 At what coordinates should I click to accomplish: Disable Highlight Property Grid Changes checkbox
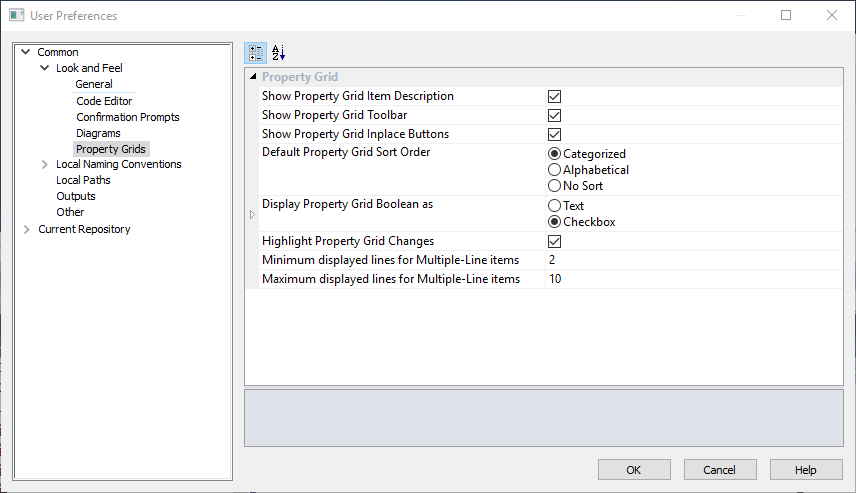(x=554, y=241)
